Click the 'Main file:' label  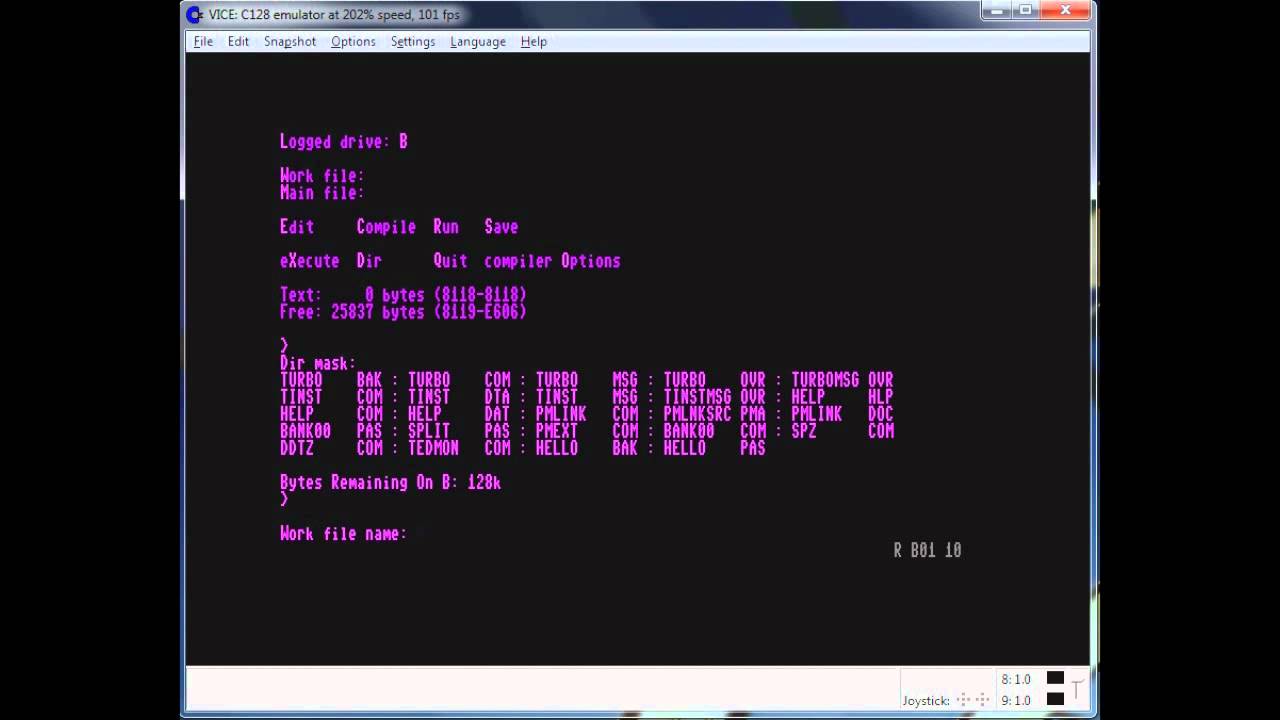(322, 193)
